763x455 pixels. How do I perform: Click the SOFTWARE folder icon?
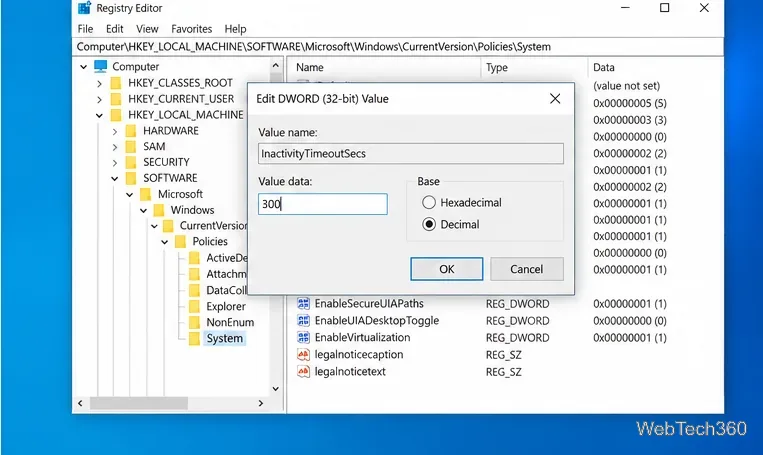131,178
